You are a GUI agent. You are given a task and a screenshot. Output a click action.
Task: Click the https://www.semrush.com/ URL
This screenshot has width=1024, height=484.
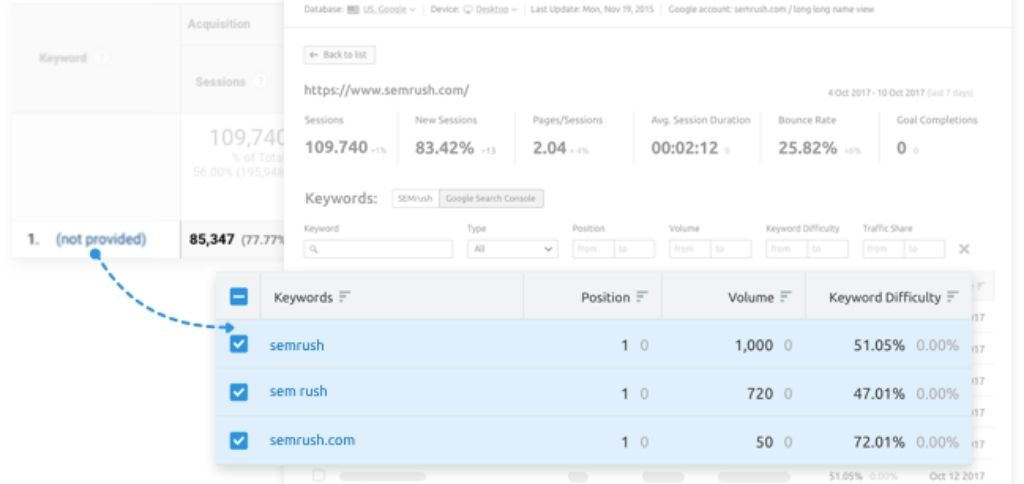click(387, 90)
